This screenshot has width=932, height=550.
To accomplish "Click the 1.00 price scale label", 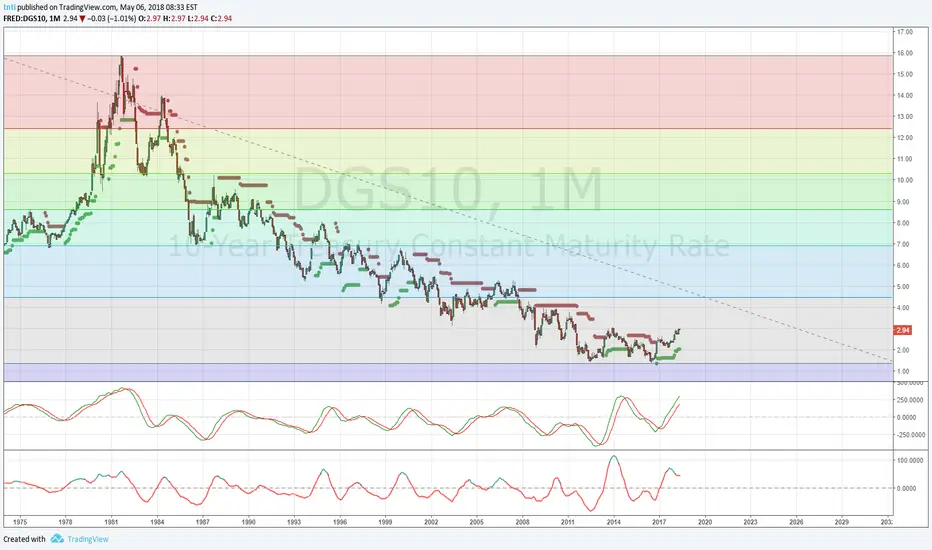I will coord(905,372).
